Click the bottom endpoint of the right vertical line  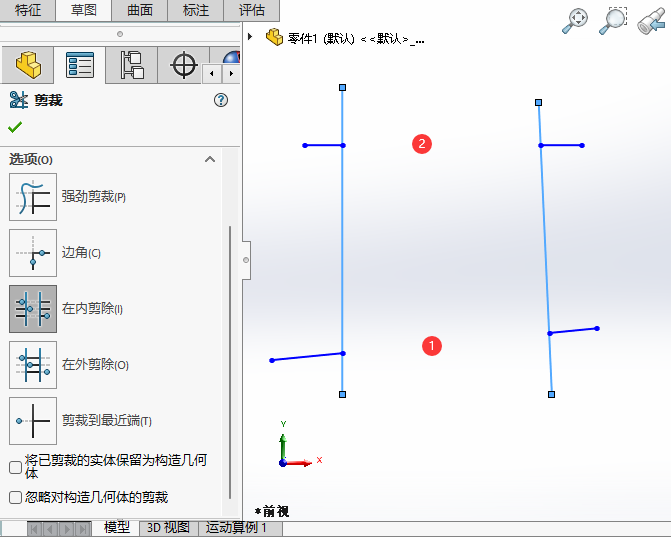click(x=552, y=394)
